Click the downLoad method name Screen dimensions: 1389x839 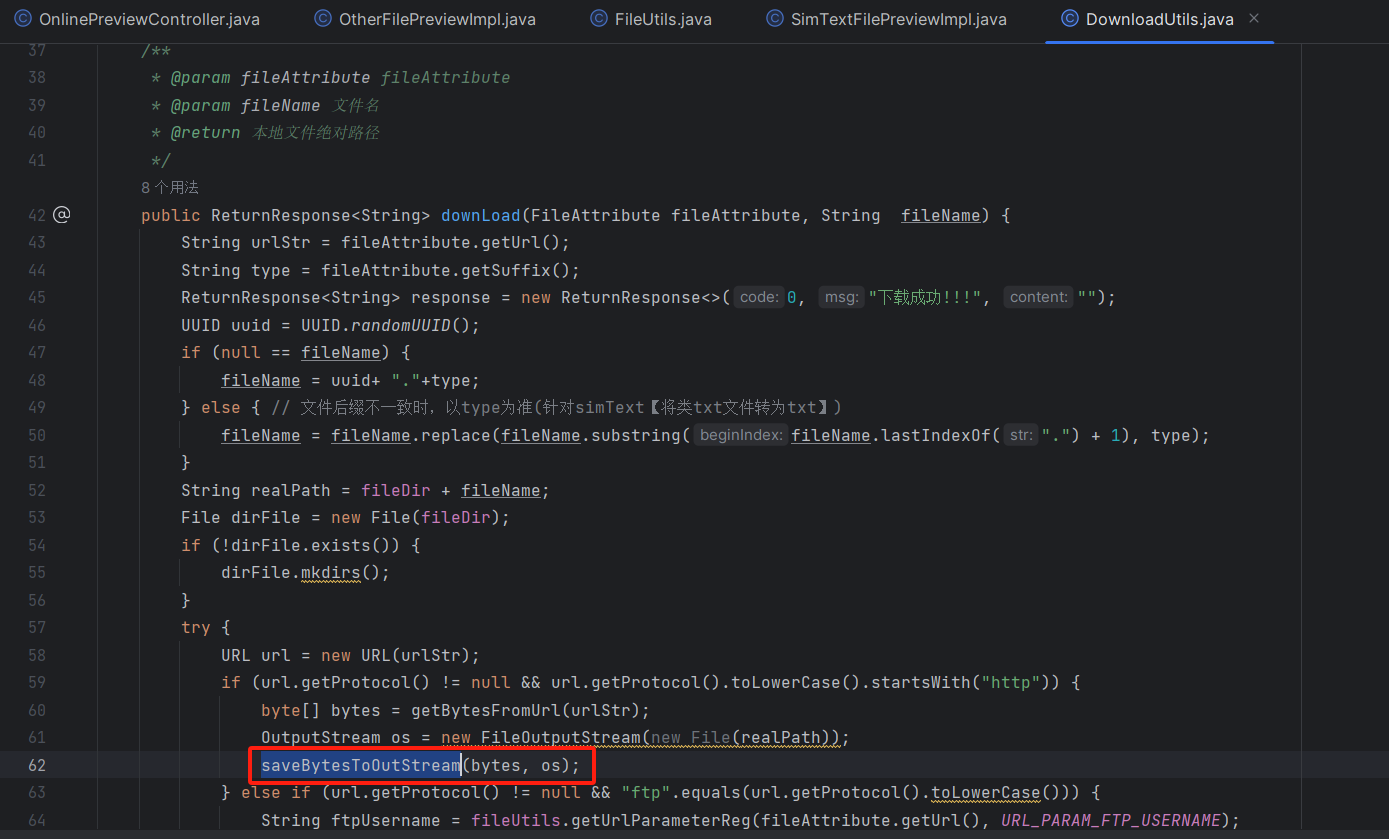(481, 215)
